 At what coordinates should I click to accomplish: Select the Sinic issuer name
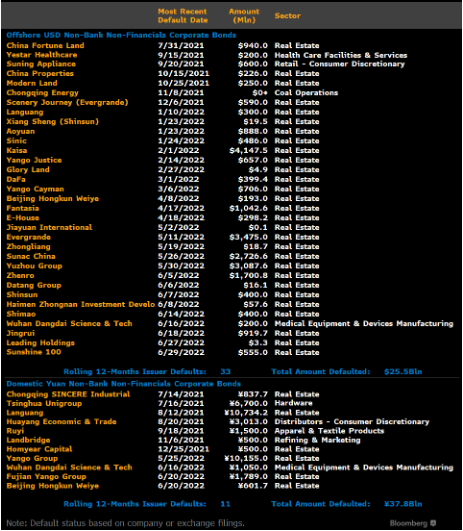pos(16,141)
